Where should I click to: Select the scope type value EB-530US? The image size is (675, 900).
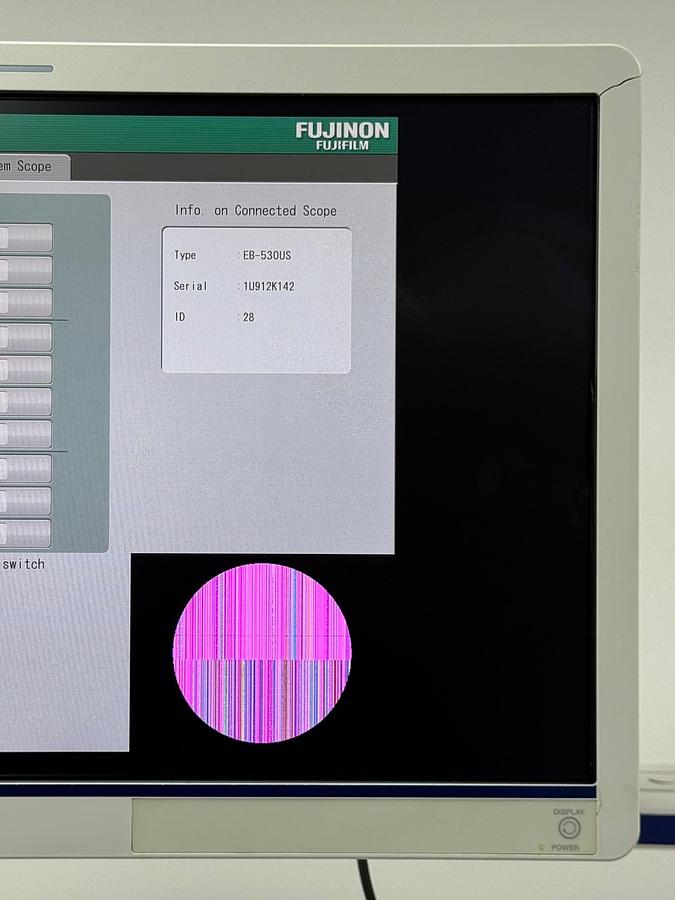pyautogui.click(x=267, y=255)
